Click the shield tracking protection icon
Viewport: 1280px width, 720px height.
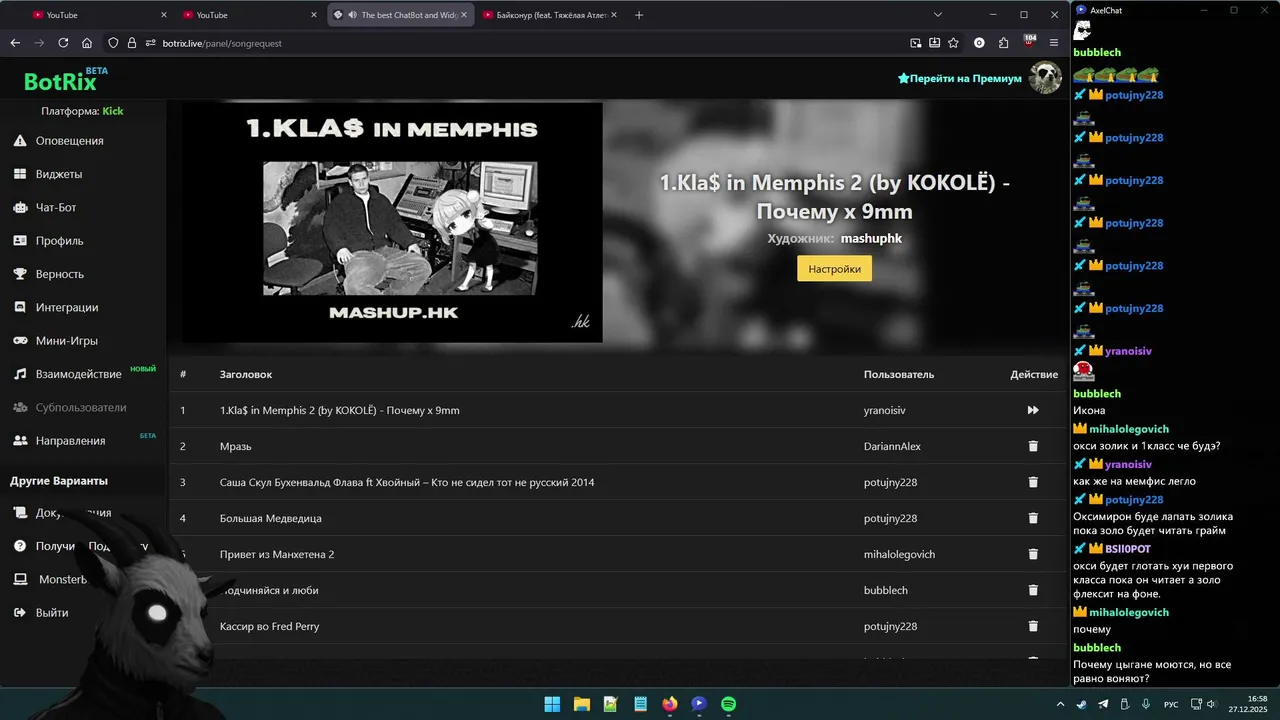tap(113, 43)
